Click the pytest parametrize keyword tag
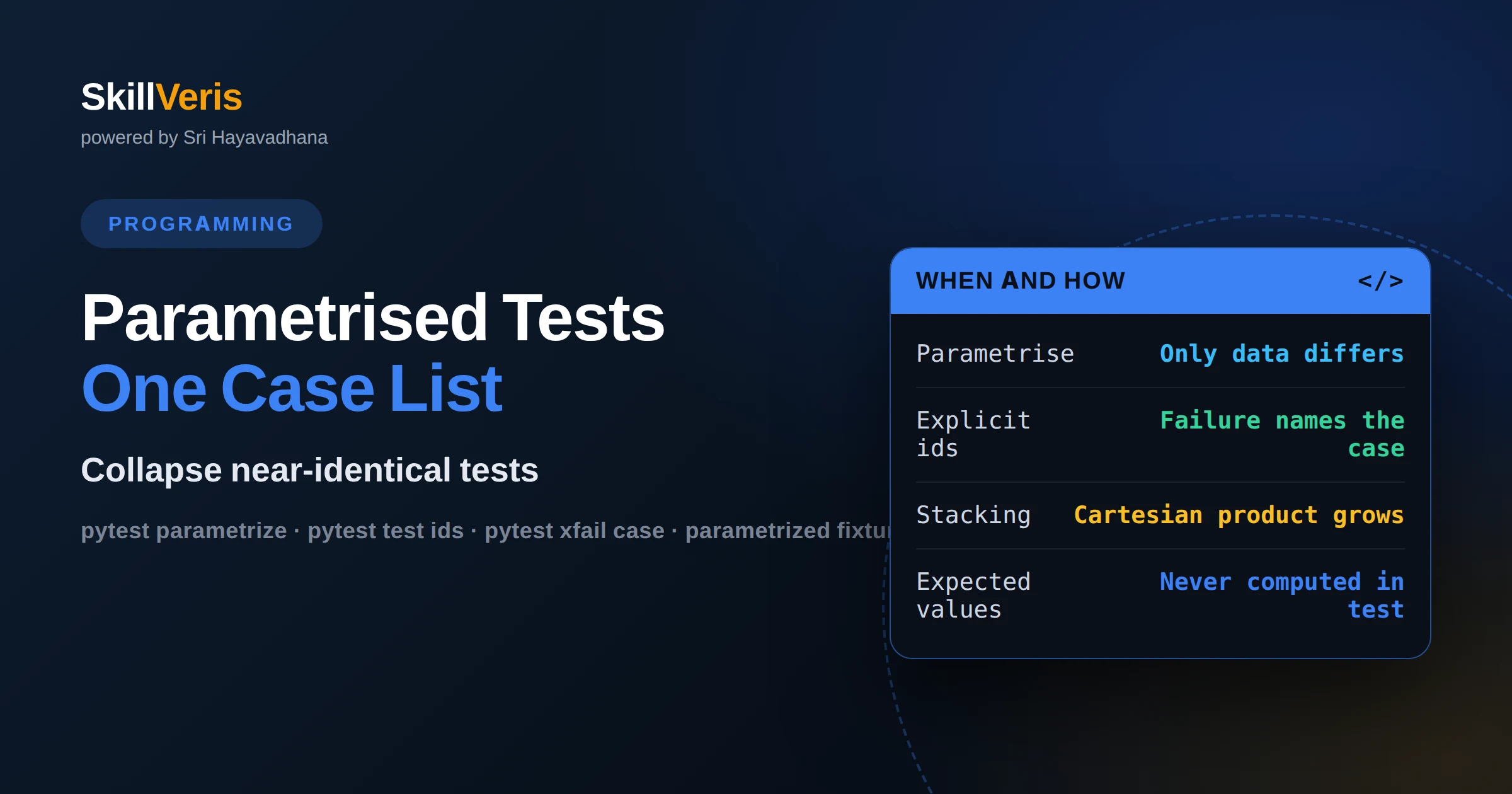 click(x=184, y=531)
